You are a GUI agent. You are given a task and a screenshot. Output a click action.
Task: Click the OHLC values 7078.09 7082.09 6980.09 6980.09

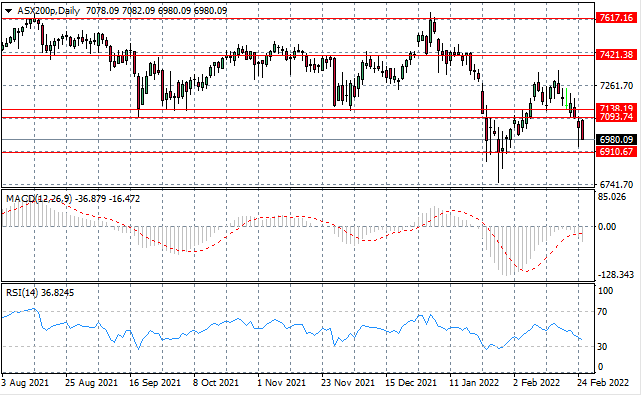[156, 11]
